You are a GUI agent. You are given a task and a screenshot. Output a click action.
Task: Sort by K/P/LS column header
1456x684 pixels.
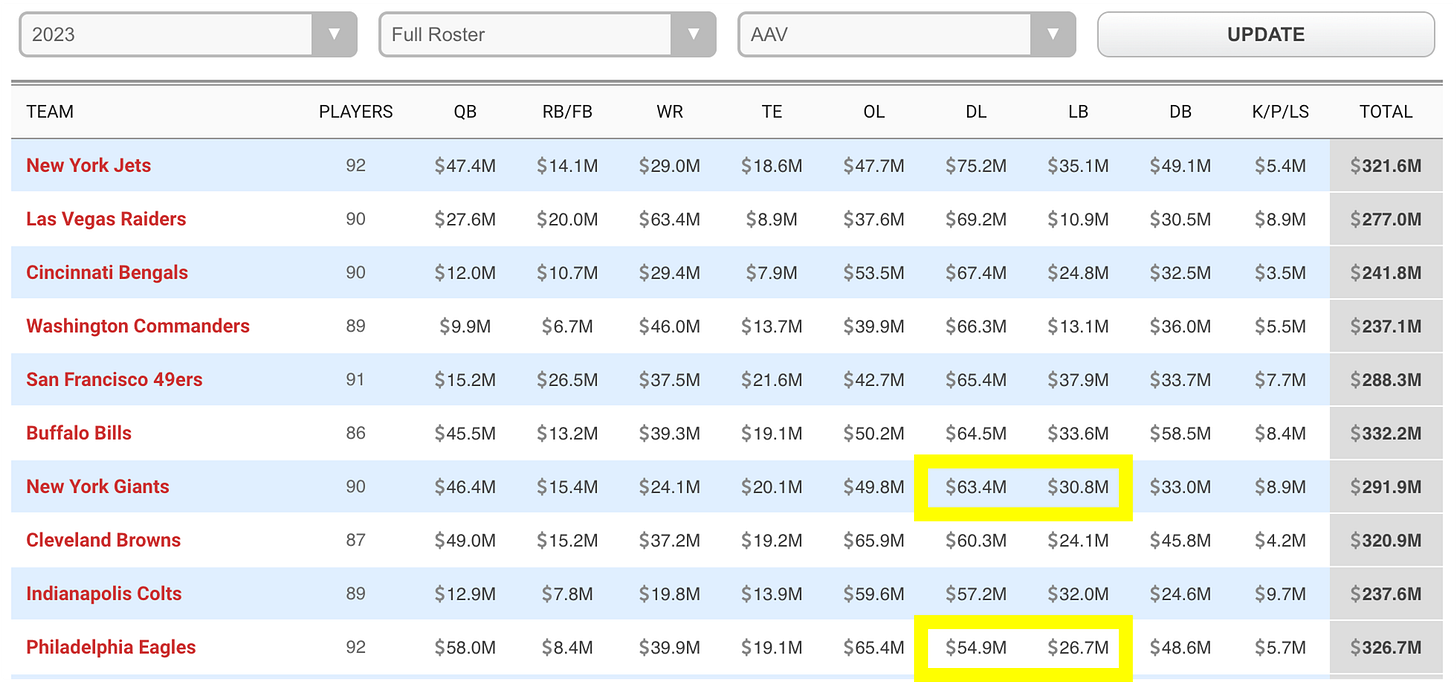(1281, 112)
